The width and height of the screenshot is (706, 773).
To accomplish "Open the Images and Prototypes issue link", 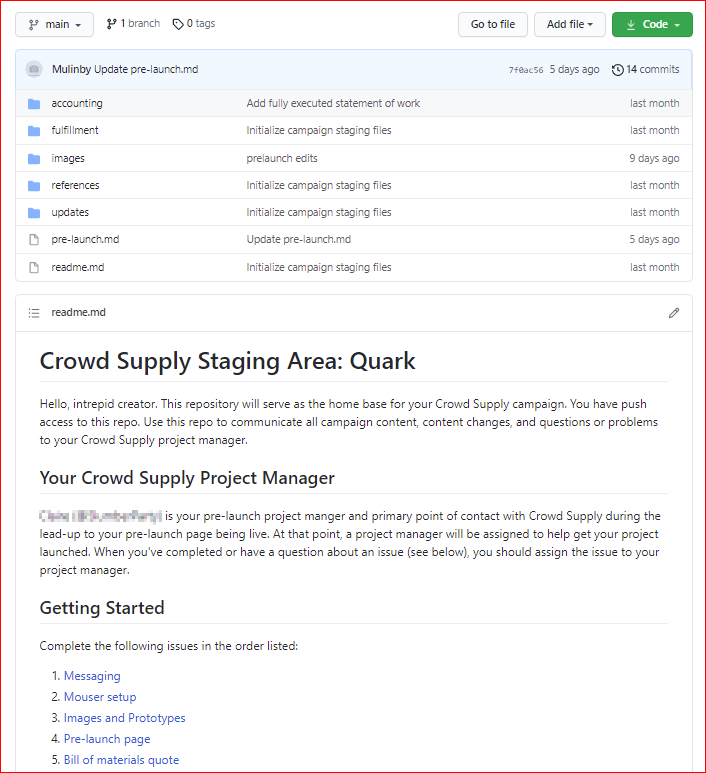I will (125, 718).
